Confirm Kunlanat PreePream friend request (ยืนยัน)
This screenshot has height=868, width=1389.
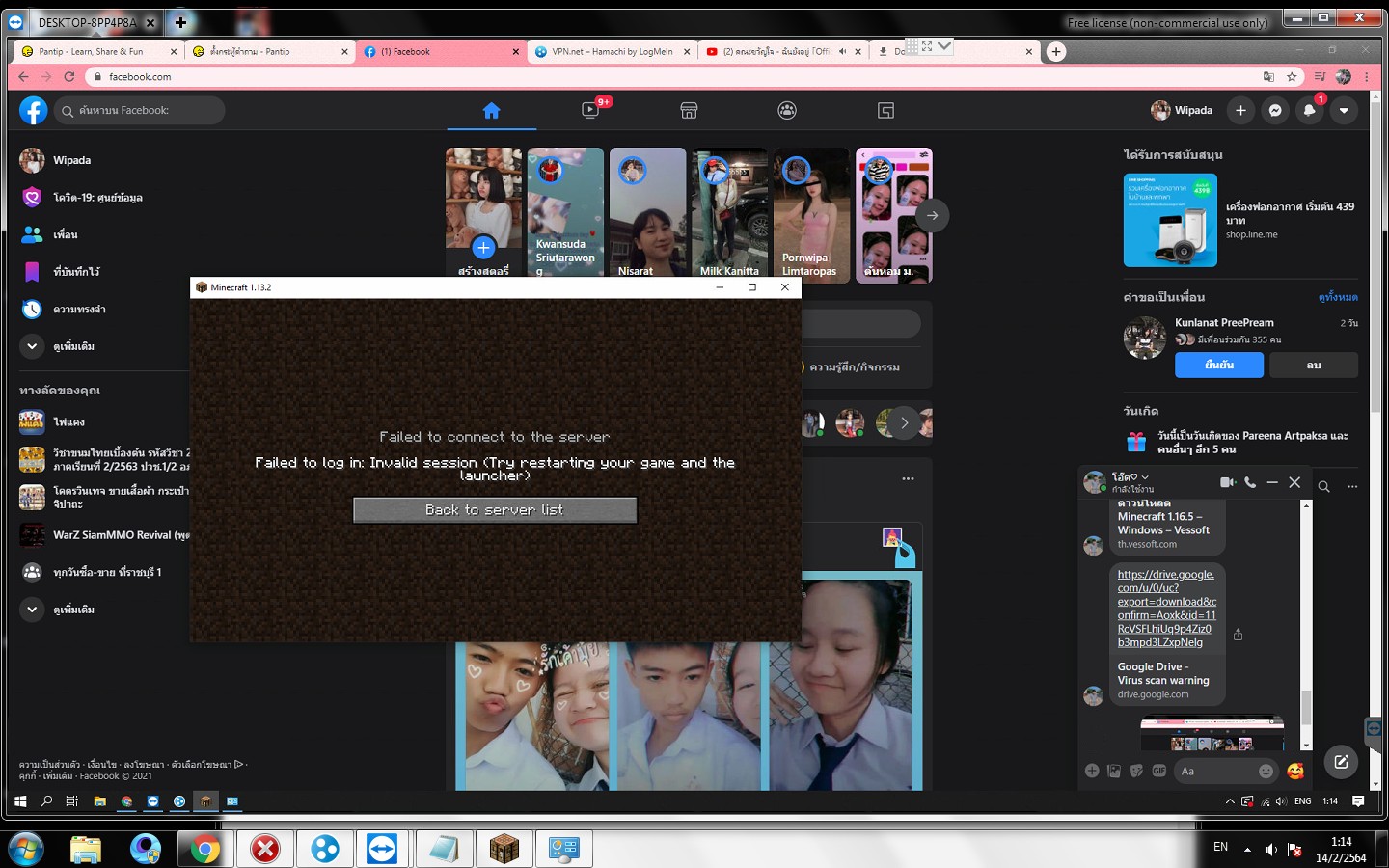tap(1219, 365)
